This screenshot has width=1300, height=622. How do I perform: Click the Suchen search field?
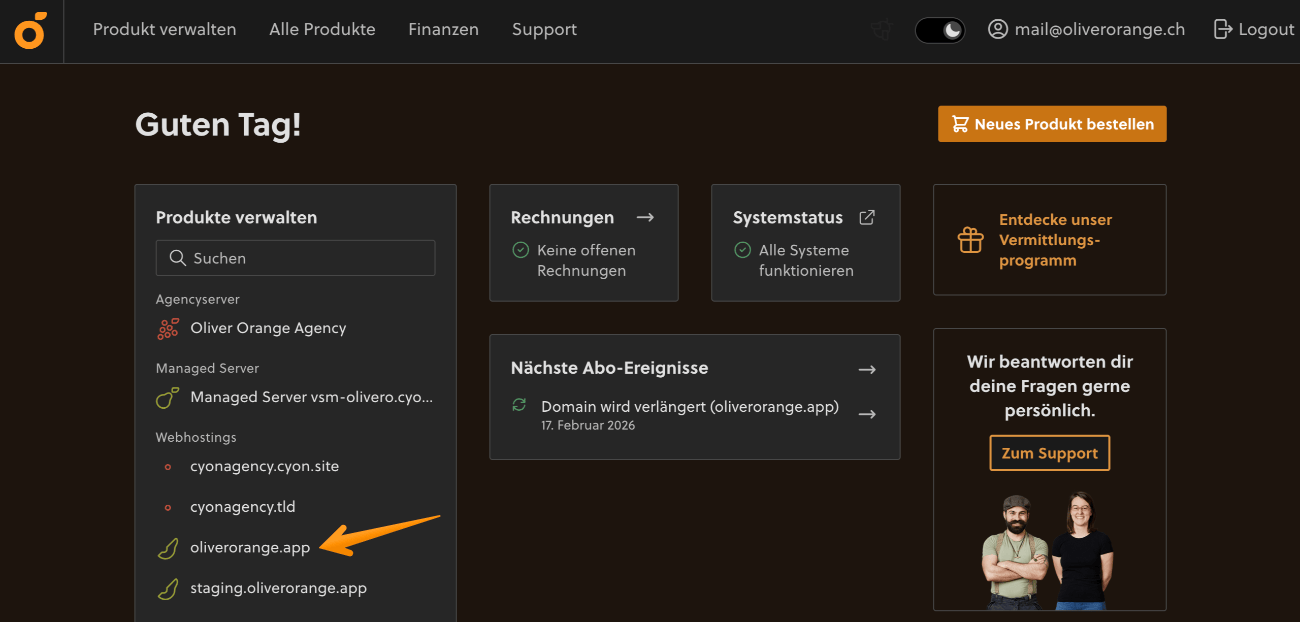coord(295,258)
